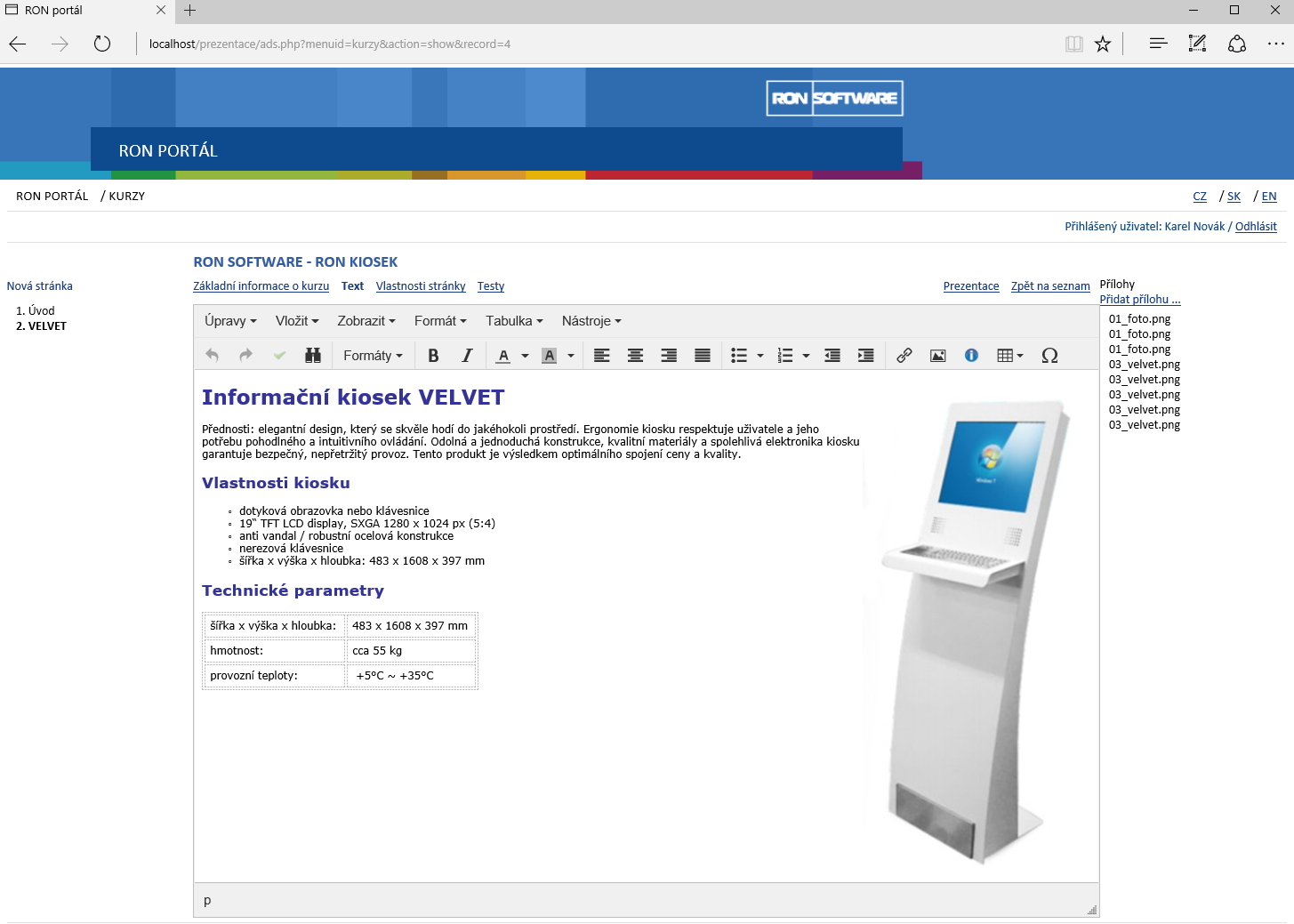Screen dimensions: 1294x924
Task: Undo the last edit in editor toolbar
Action: (x=212, y=356)
